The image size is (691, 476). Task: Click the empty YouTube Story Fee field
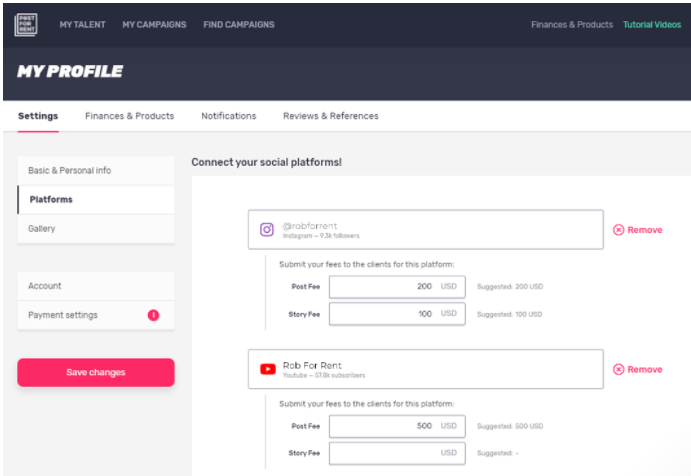(397, 453)
